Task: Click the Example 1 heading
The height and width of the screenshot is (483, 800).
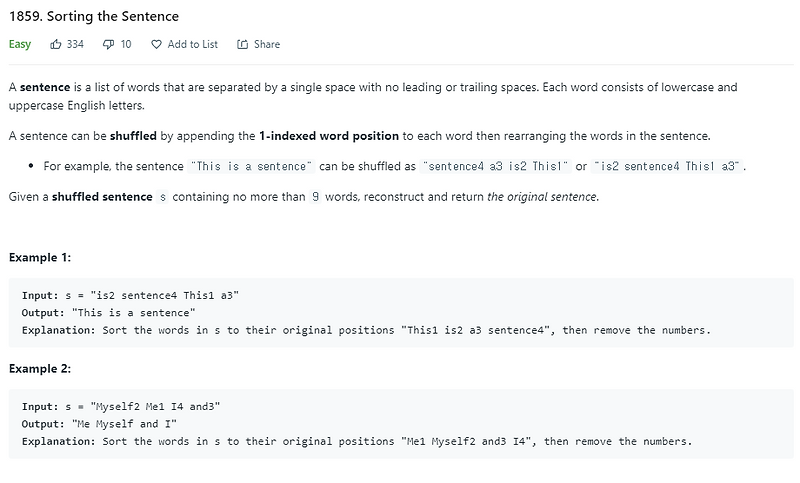Action: point(40,257)
